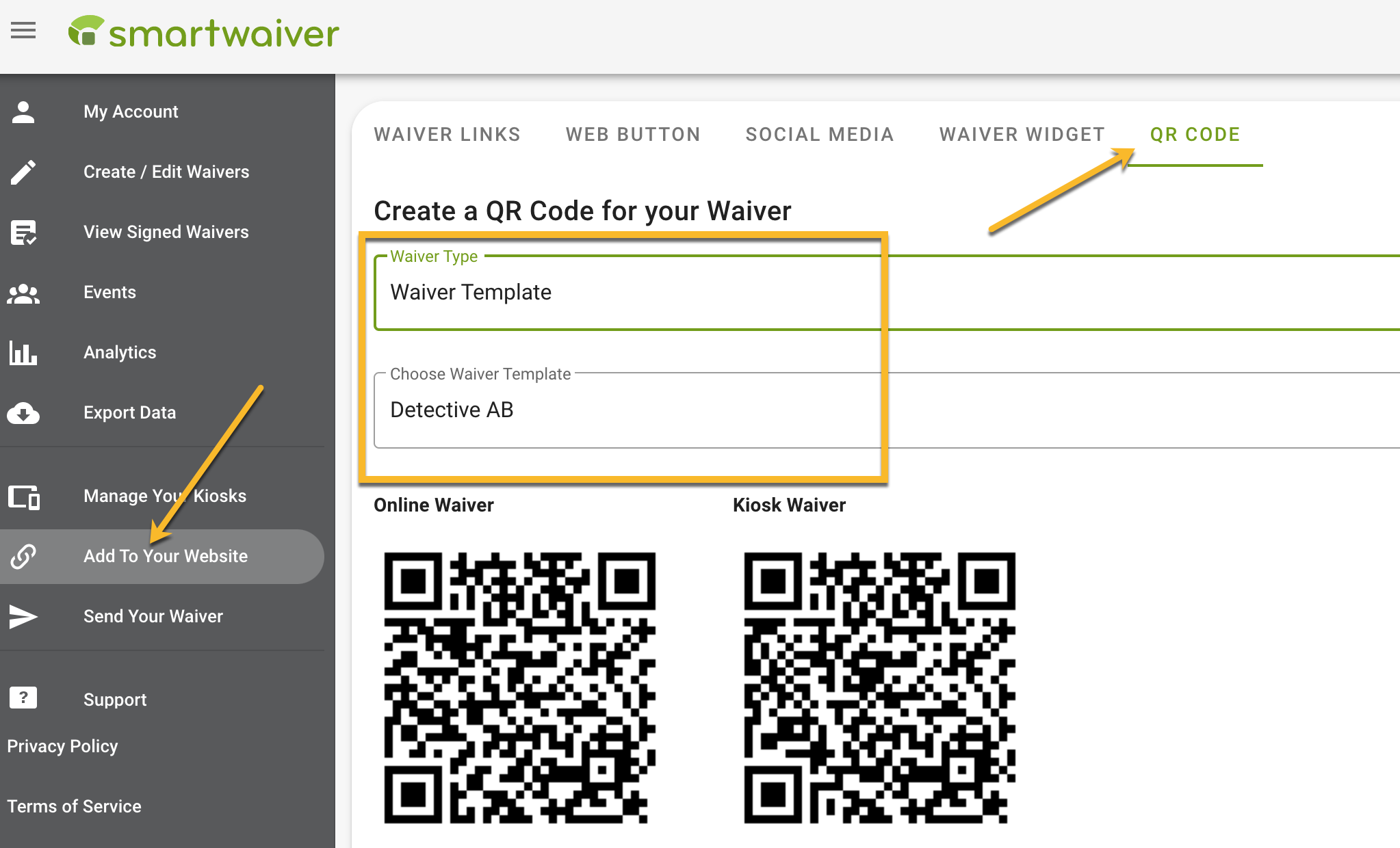Switch to the Waiver Links tab
Screen dimensions: 1400x848
[x=447, y=135]
